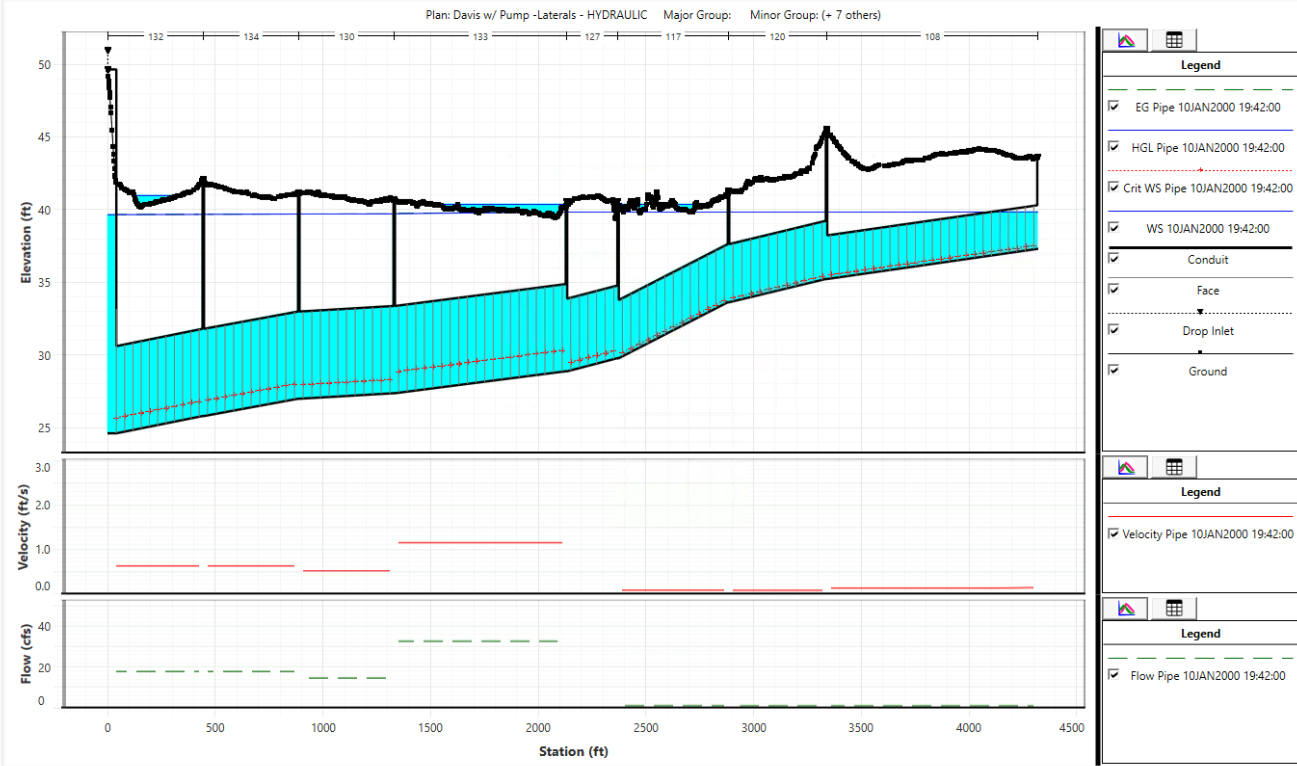This screenshot has height=766, width=1297.
Task: Click the table icon in the flow panel
Action: (x=1174, y=609)
